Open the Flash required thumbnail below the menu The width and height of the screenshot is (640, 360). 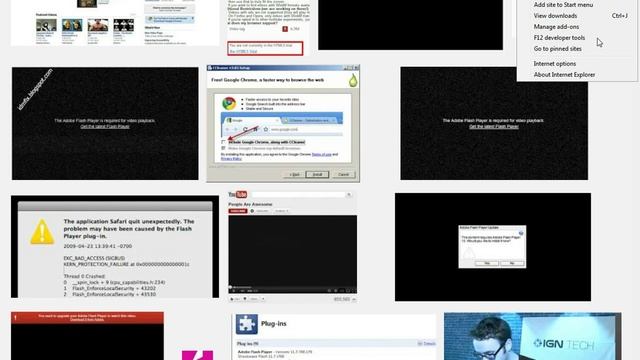point(494,124)
